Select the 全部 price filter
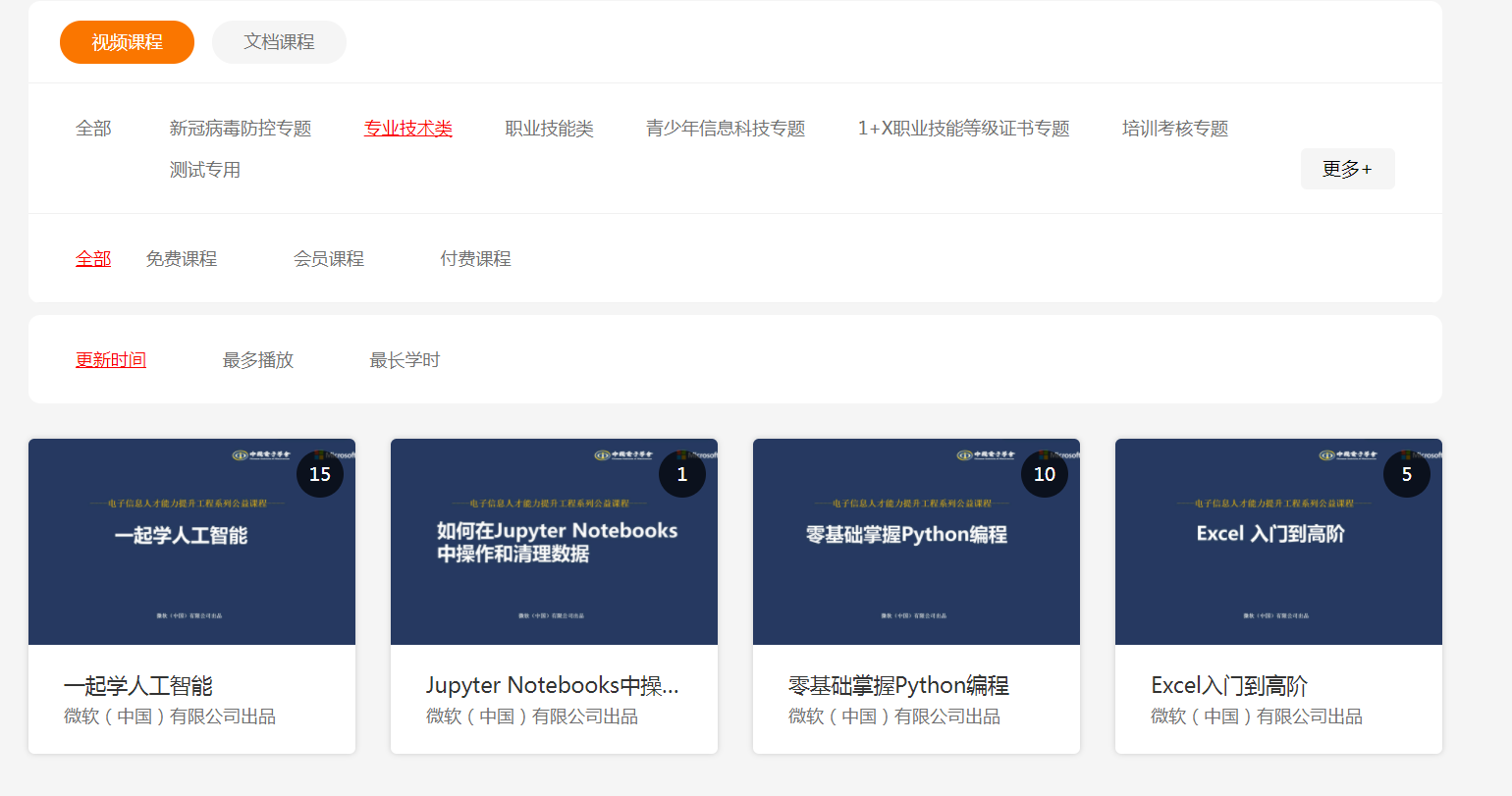 (93, 259)
